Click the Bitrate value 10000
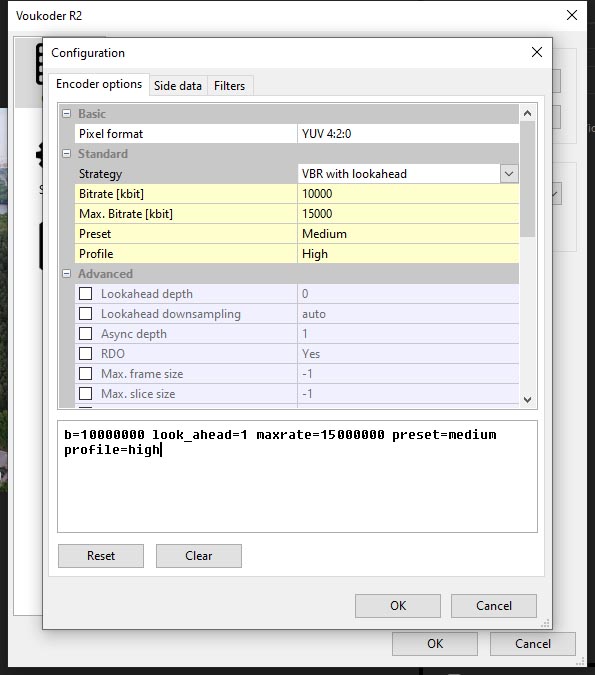The height and width of the screenshot is (675, 595). tap(408, 194)
